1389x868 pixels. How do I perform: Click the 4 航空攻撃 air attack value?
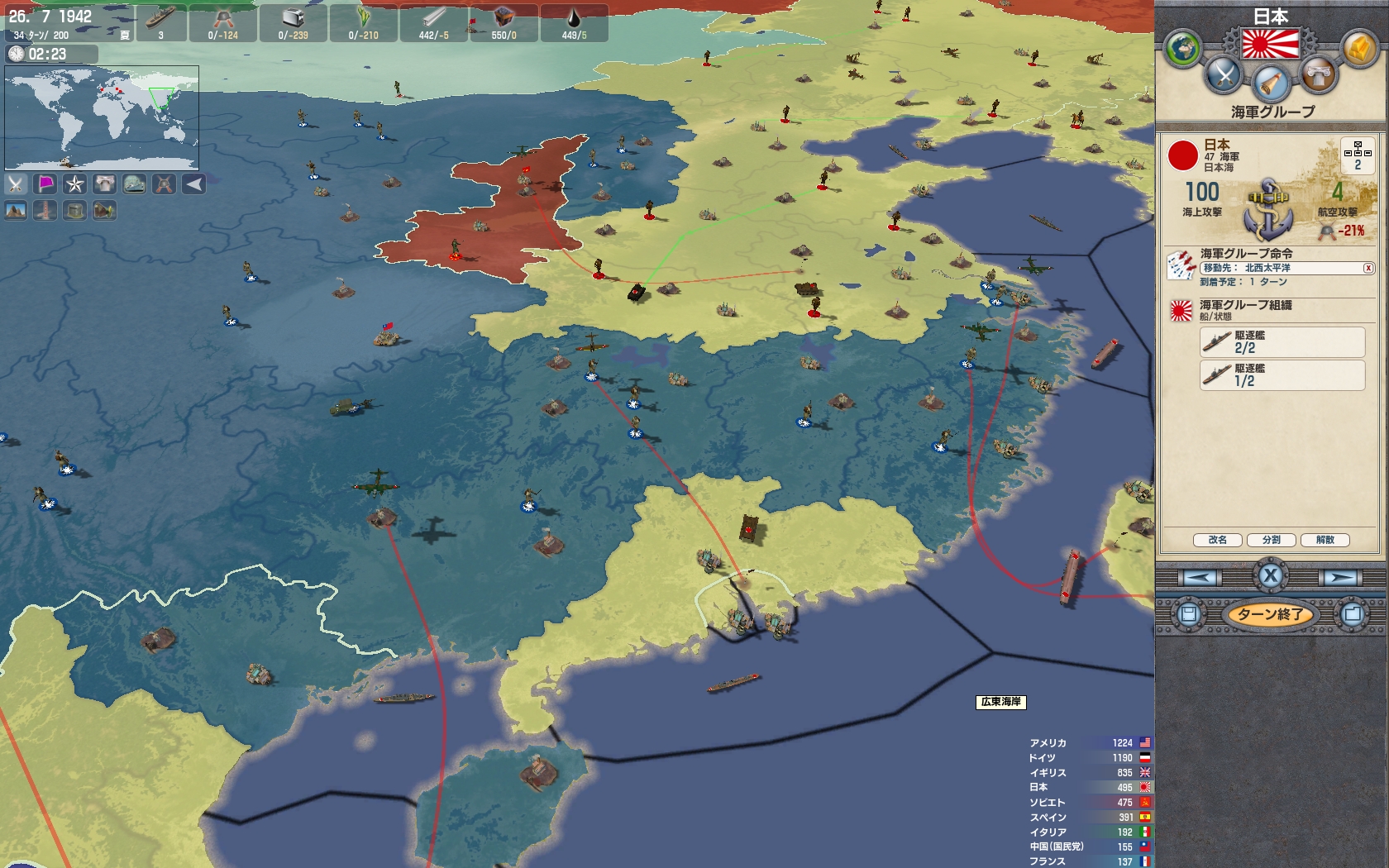(x=1338, y=198)
